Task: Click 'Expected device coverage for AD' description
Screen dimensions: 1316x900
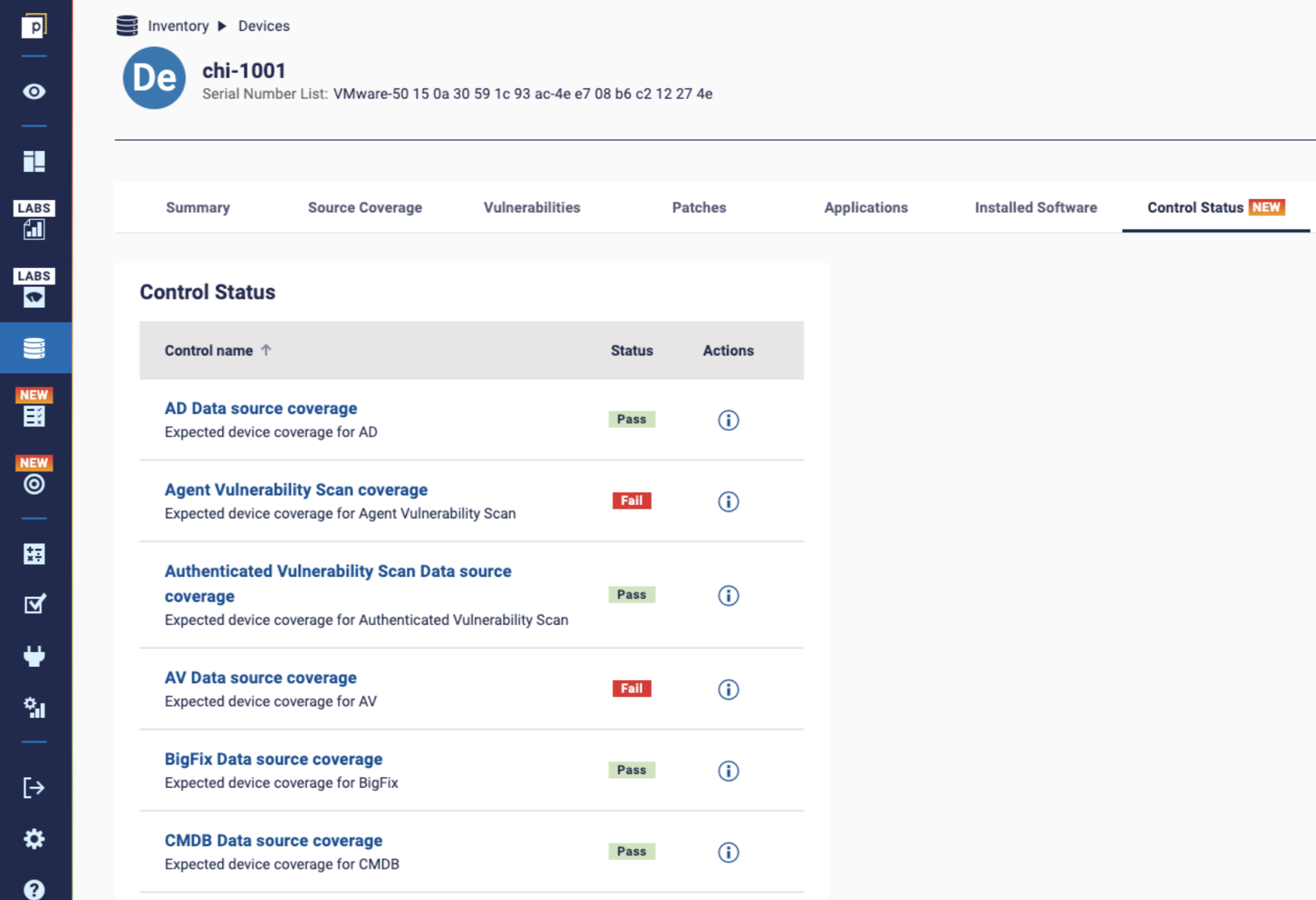Action: point(271,432)
